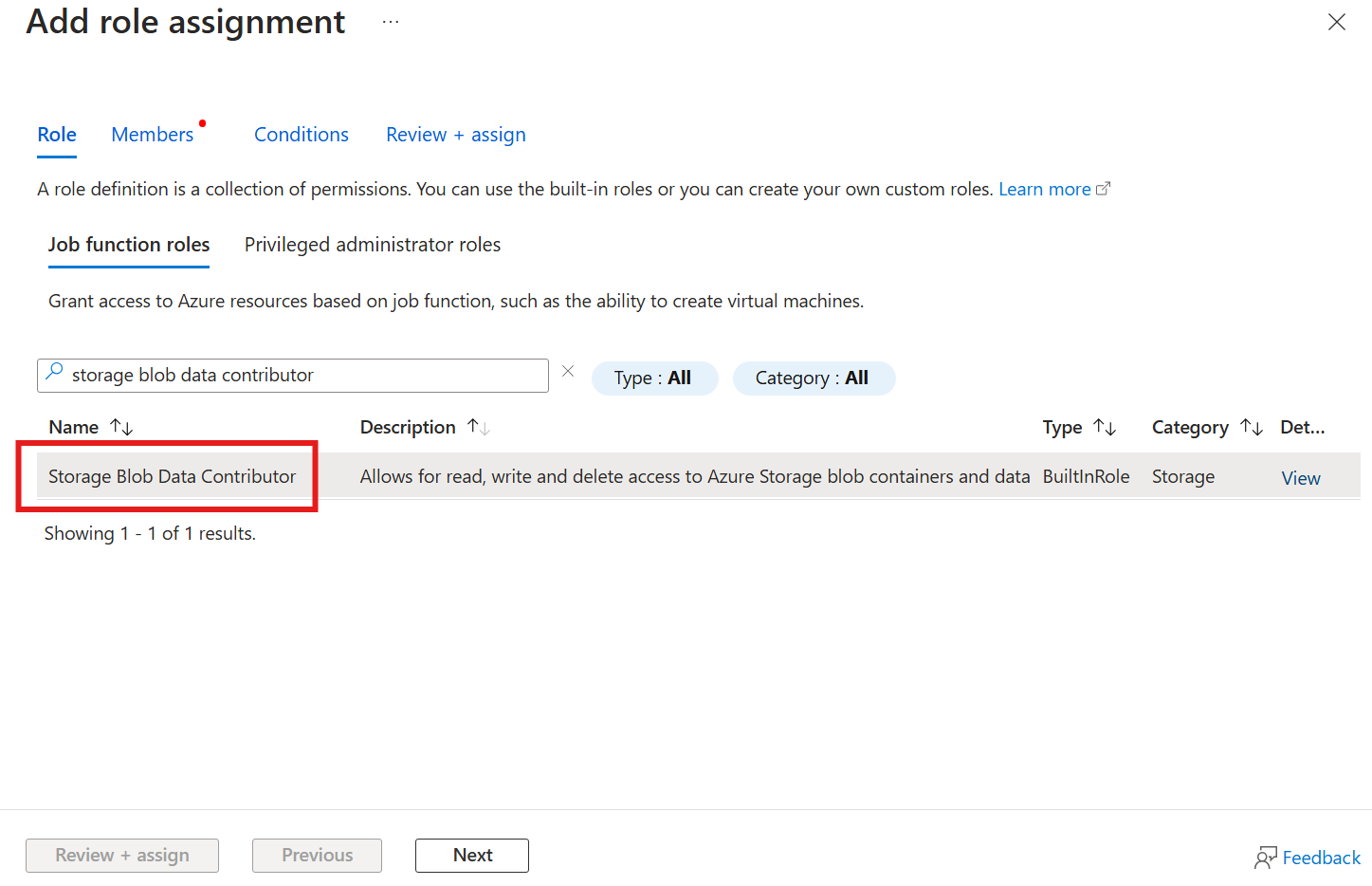The width and height of the screenshot is (1372, 886).
Task: Switch to the Conditions tab
Action: 302,135
